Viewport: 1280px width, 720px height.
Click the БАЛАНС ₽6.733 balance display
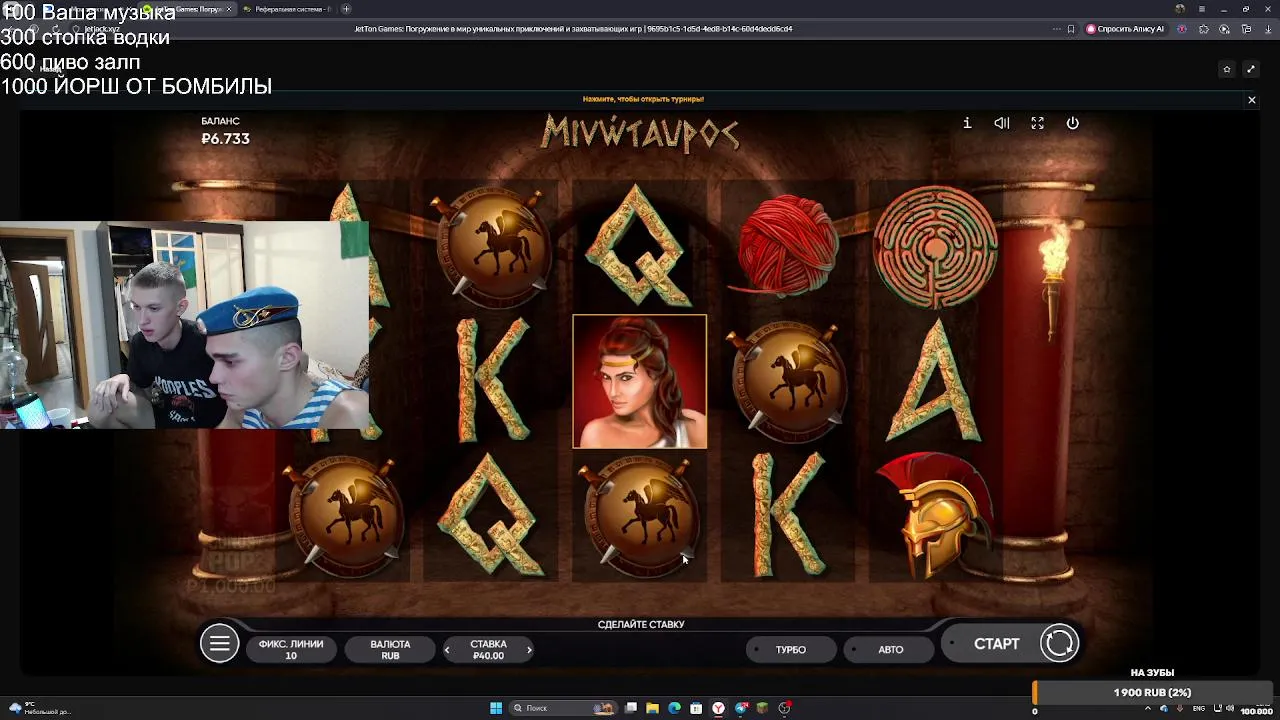click(x=225, y=131)
